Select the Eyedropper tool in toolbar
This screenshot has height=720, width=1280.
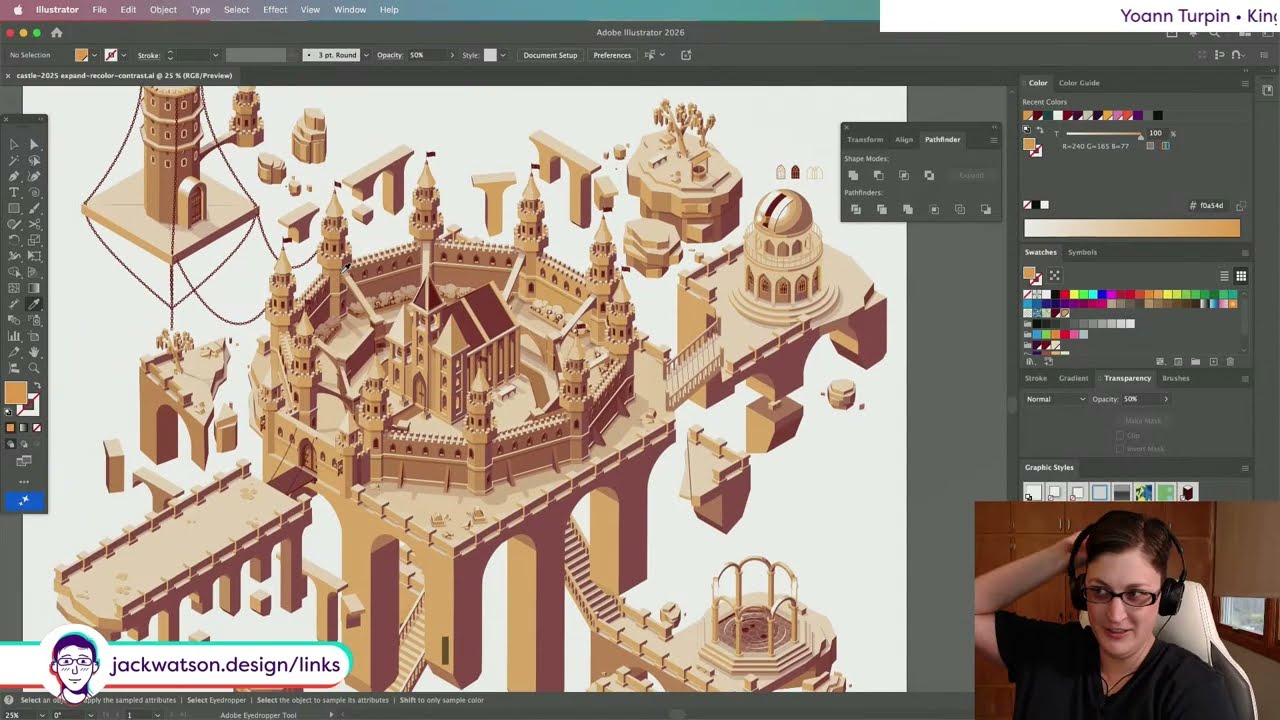tap(34, 303)
